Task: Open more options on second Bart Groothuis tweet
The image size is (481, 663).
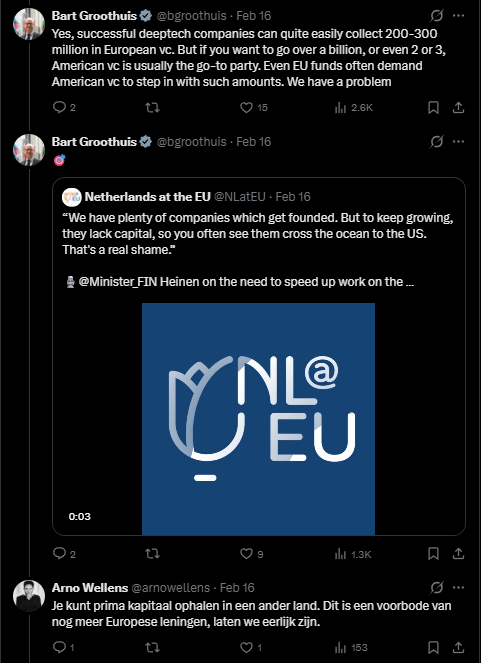Action: (459, 142)
